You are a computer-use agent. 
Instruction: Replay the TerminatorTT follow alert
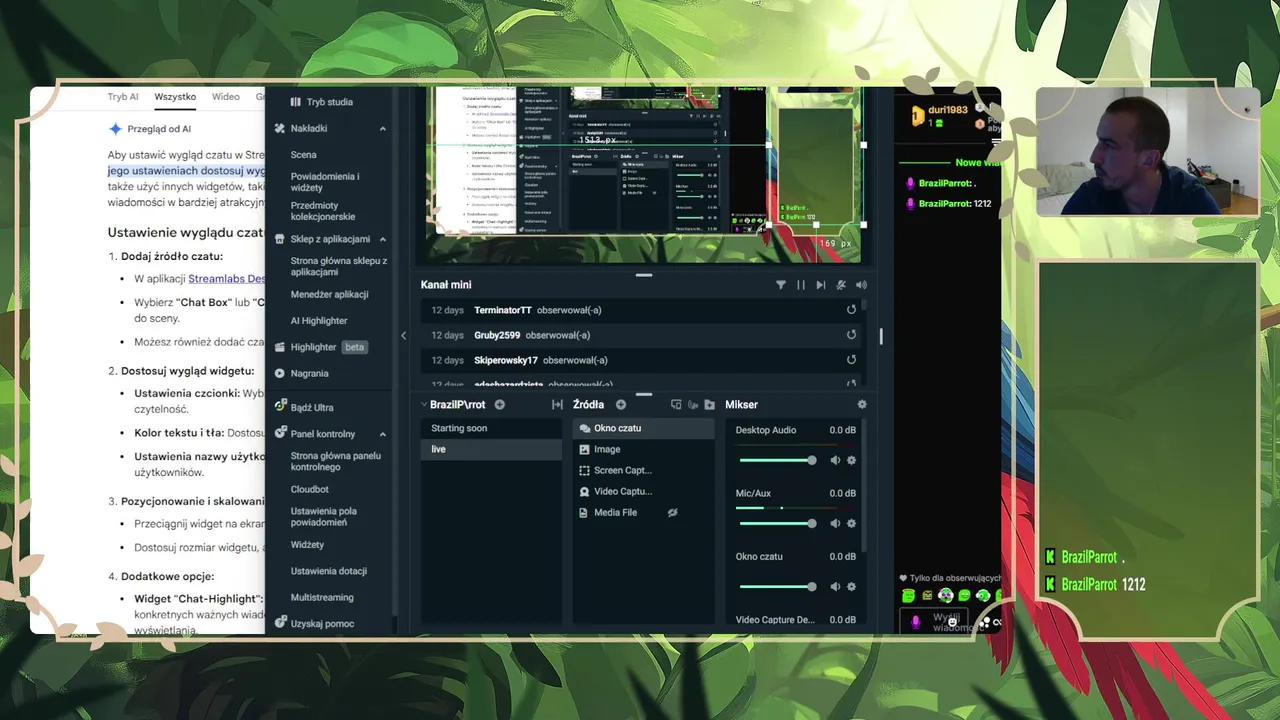tap(851, 310)
